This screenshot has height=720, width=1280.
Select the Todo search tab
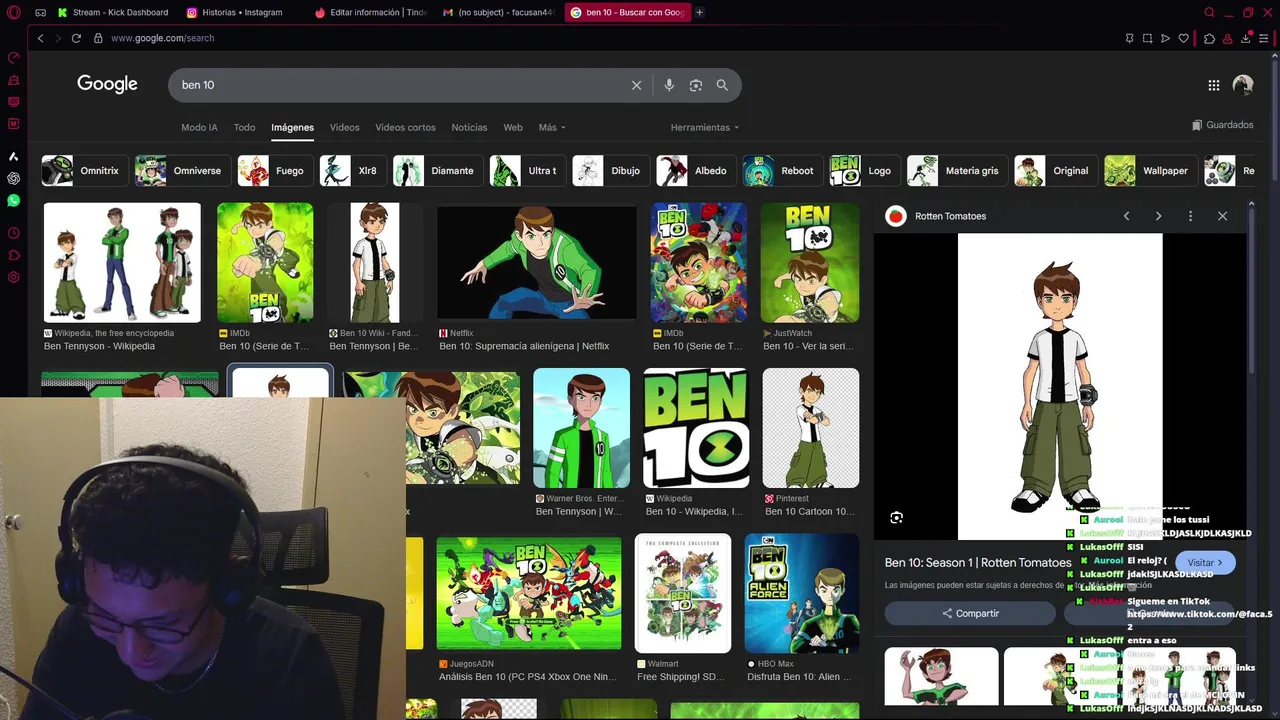pos(244,127)
